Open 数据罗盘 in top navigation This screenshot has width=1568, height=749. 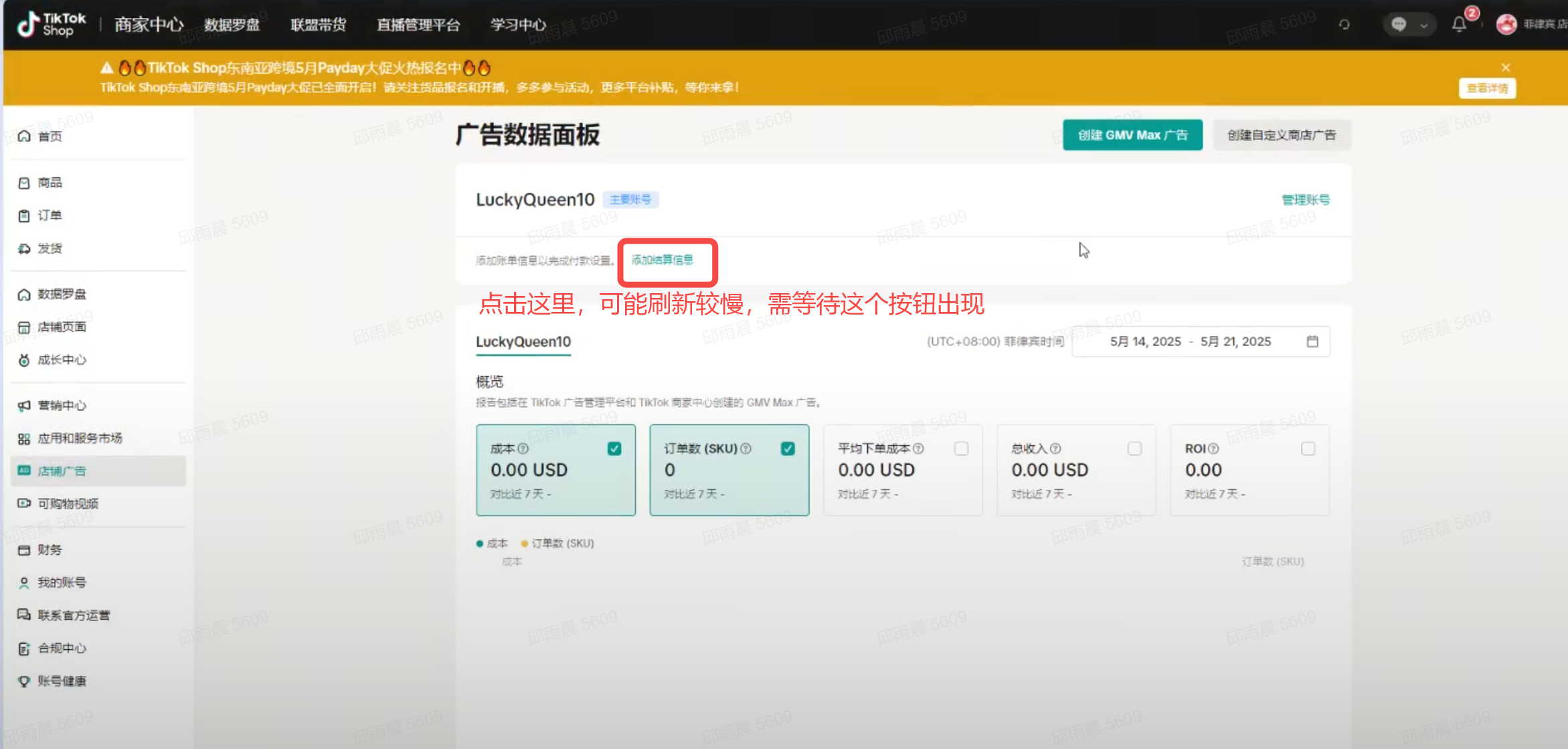232,25
